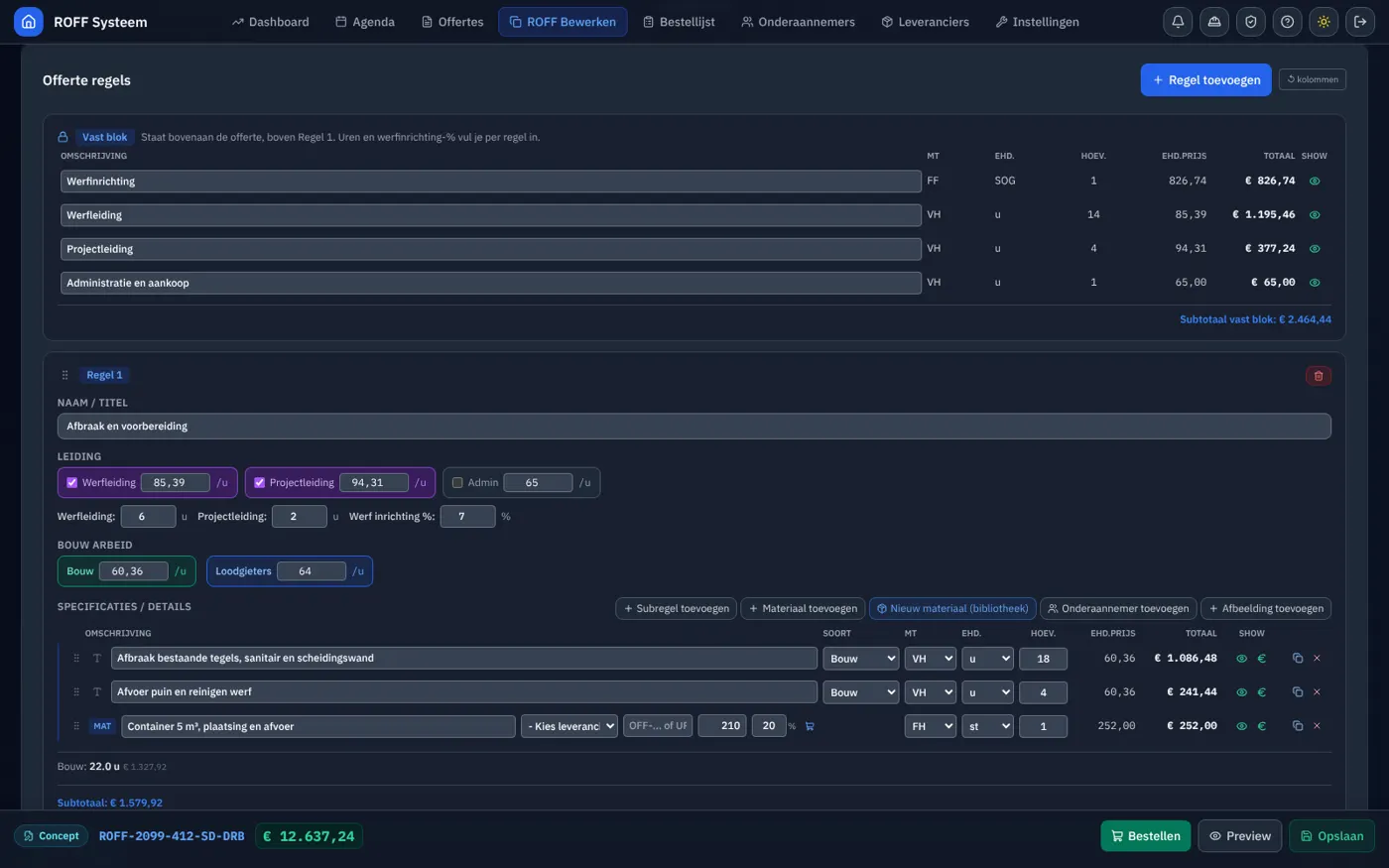
Task: Click the cart icon in Container row
Action: (x=810, y=726)
